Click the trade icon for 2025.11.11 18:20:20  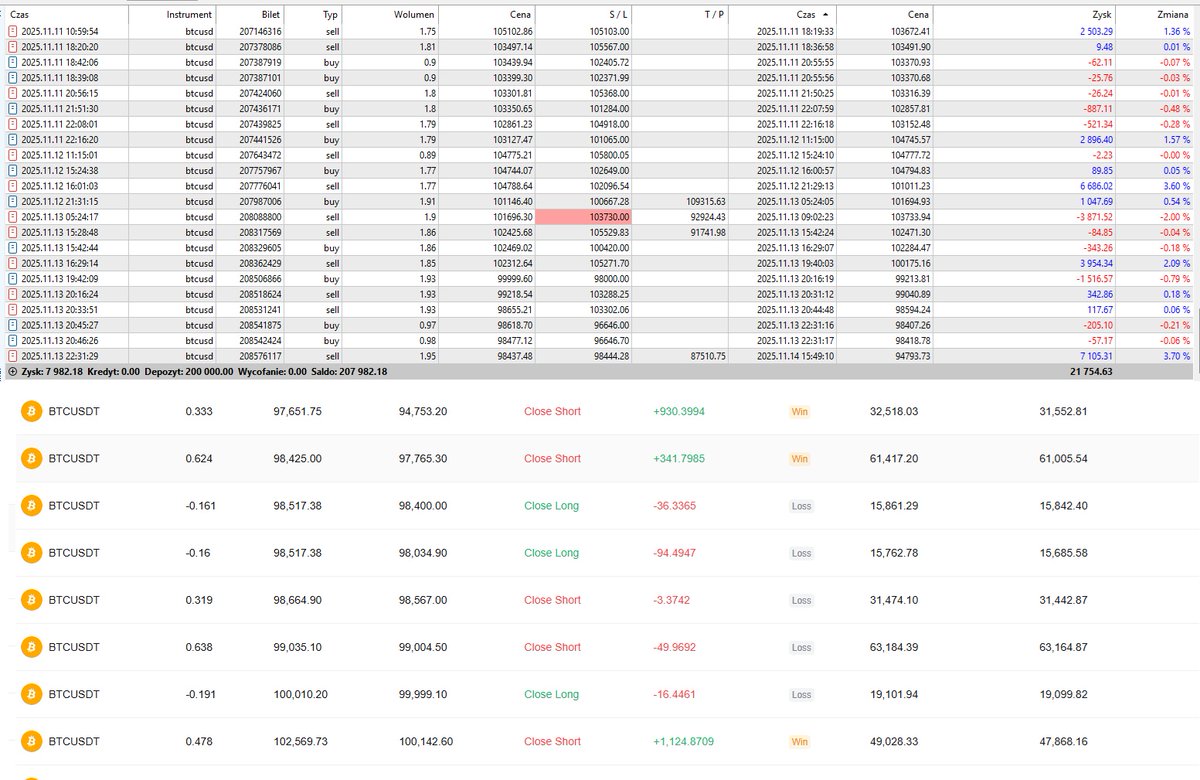tap(12, 46)
